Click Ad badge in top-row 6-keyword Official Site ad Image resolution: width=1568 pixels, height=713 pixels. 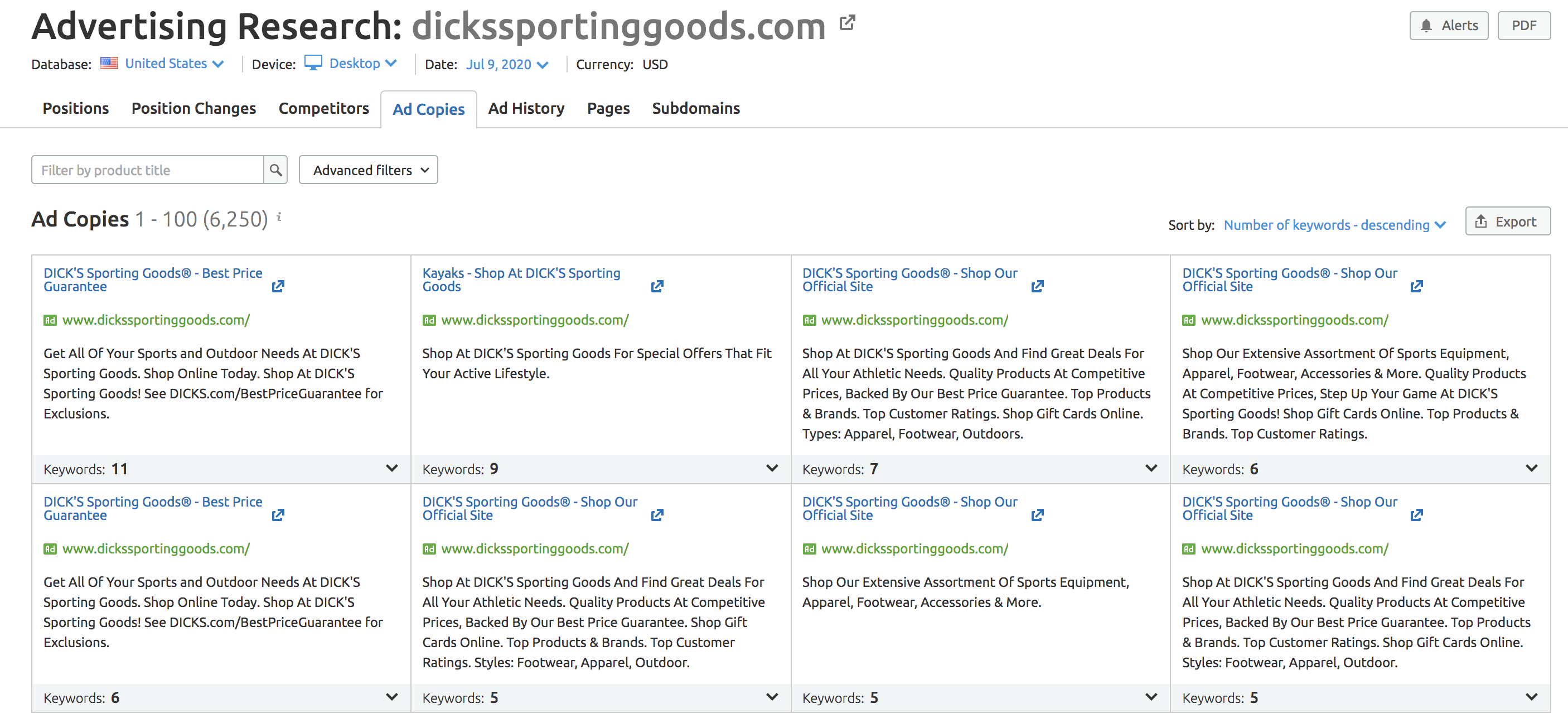coord(1189,320)
